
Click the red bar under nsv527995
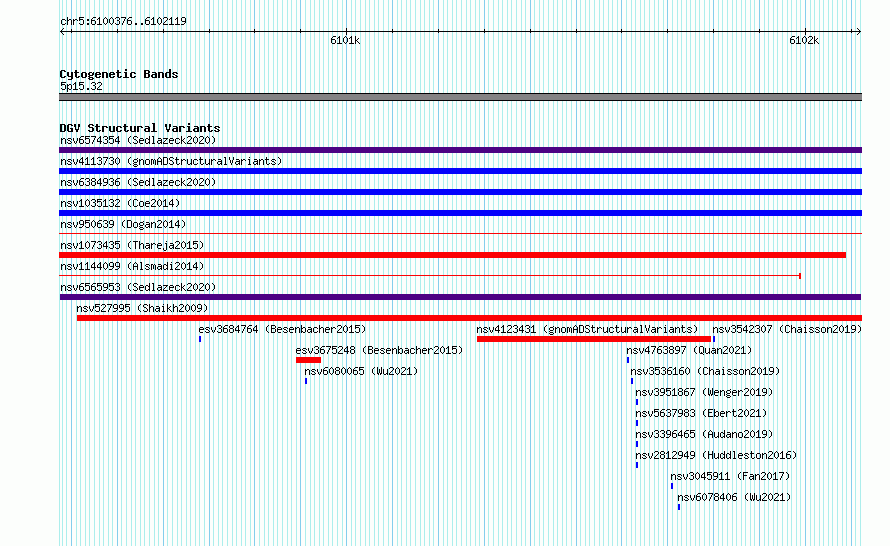(x=469, y=318)
